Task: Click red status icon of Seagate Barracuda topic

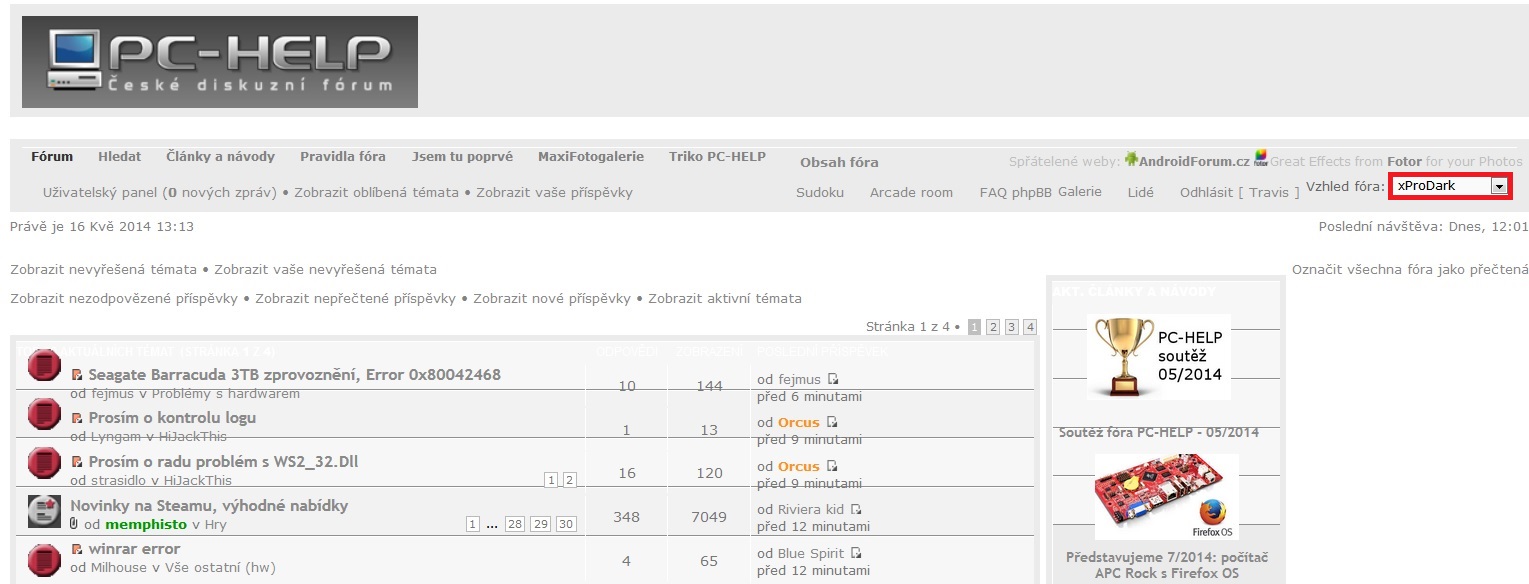Action: [x=44, y=366]
